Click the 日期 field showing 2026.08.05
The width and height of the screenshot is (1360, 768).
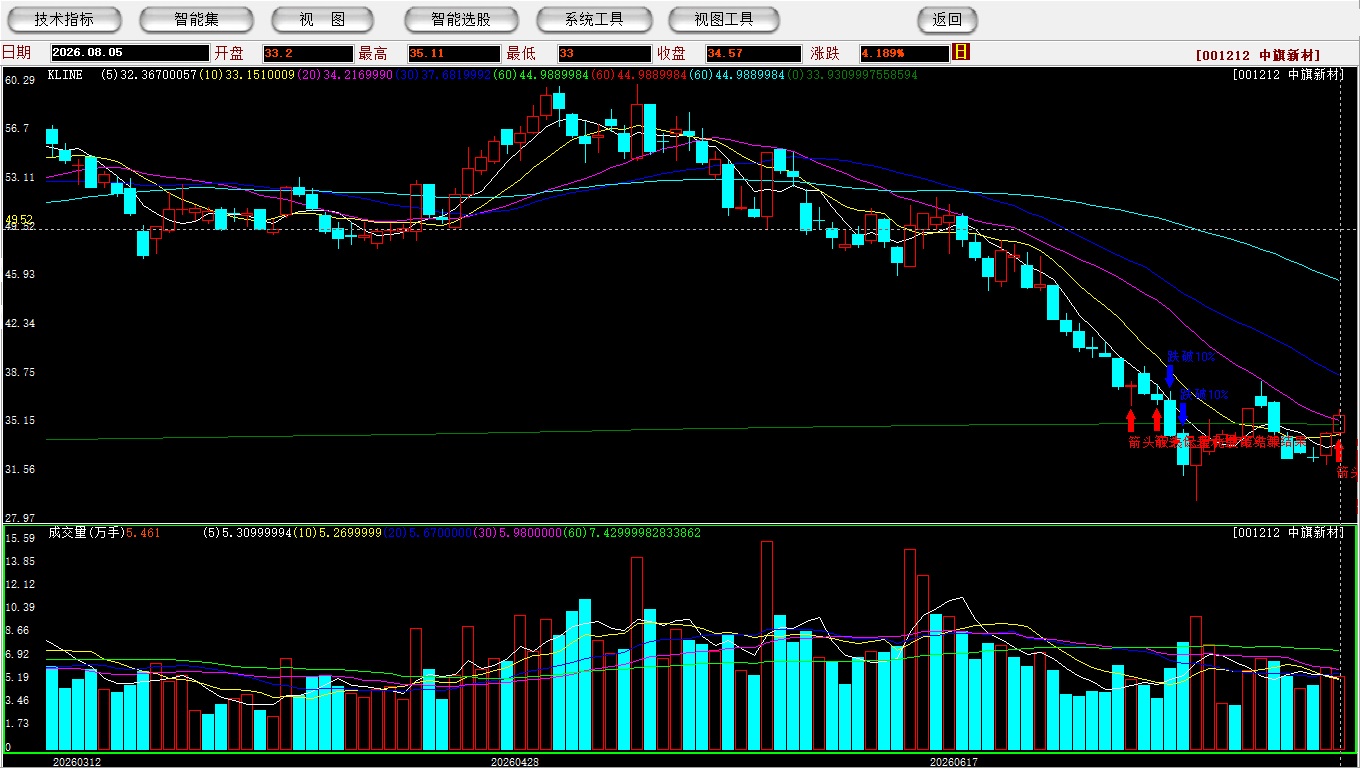130,53
